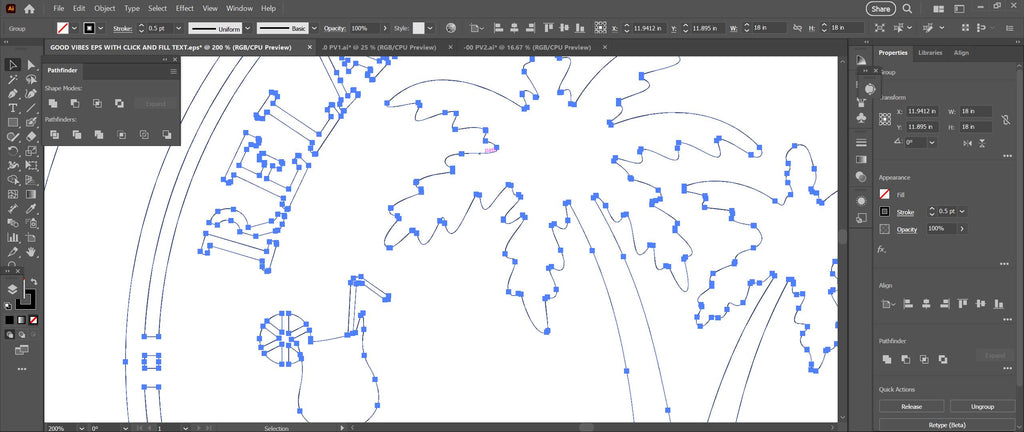The width and height of the screenshot is (1024, 432).
Task: Select the Free Transform tool
Action: (31, 165)
